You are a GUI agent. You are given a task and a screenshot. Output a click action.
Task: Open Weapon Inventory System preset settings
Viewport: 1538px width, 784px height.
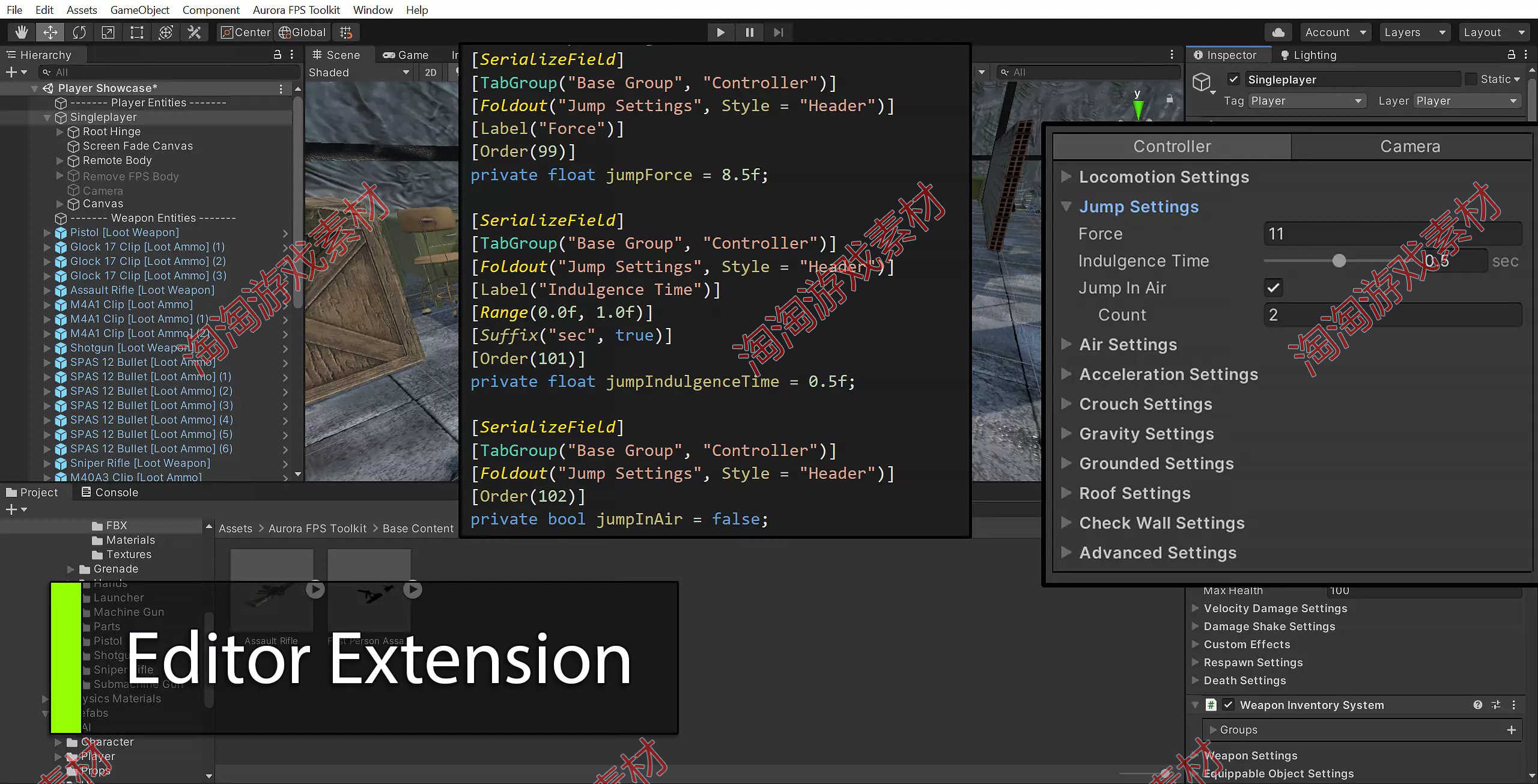[x=1496, y=705]
